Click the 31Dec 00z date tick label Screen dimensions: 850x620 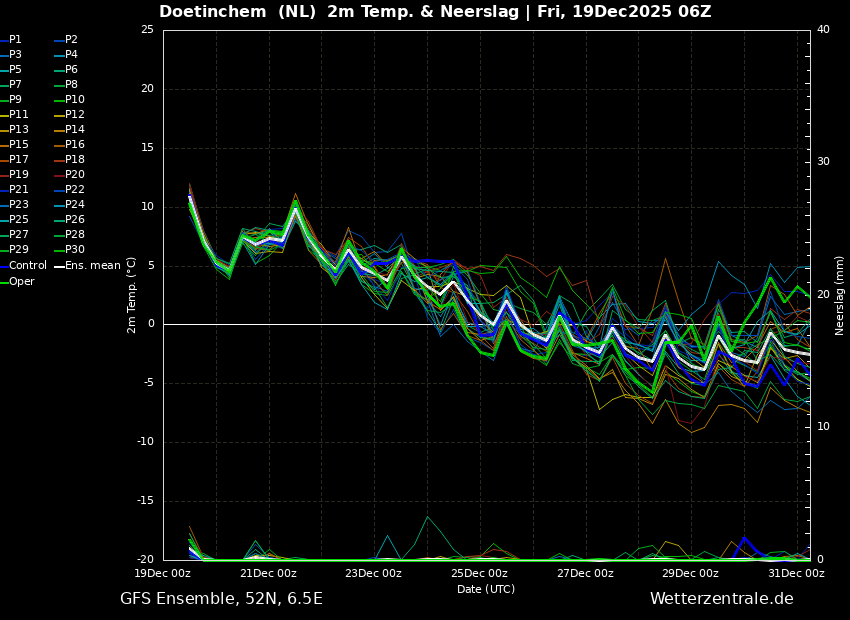coord(796,573)
